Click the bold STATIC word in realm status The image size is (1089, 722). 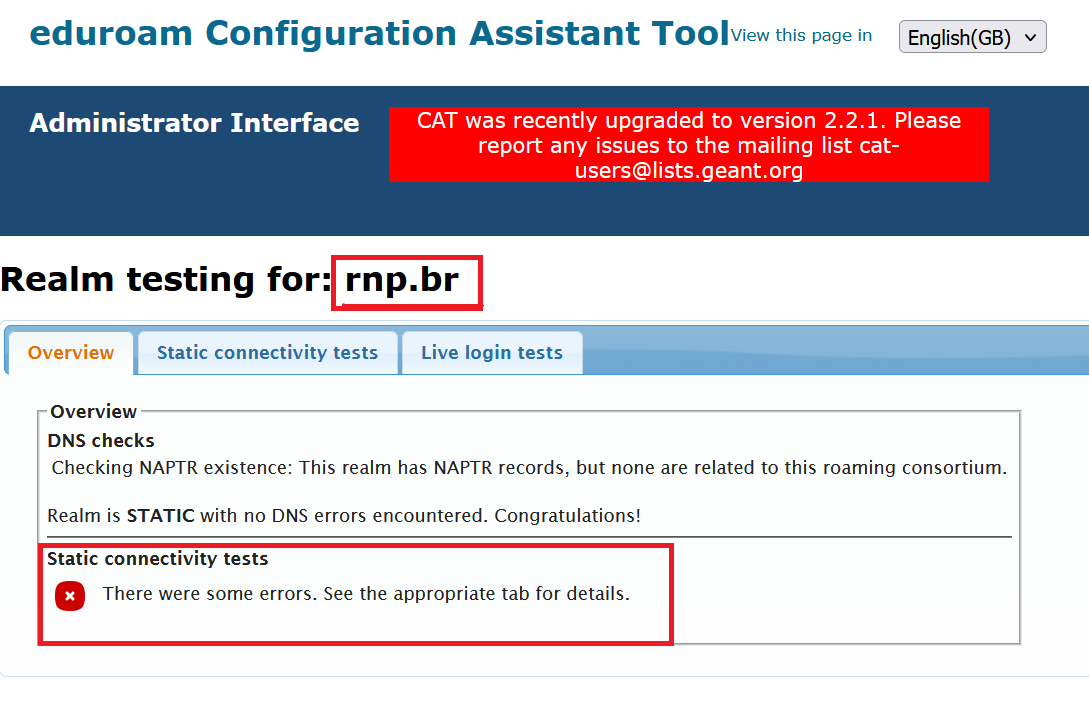pyautogui.click(x=161, y=516)
